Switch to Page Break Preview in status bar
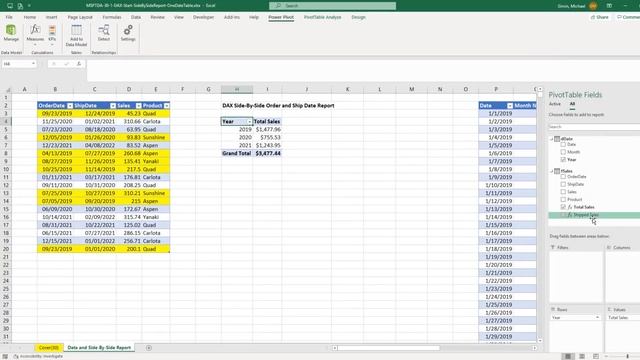The height and width of the screenshot is (360, 640). pyautogui.click(x=596, y=356)
